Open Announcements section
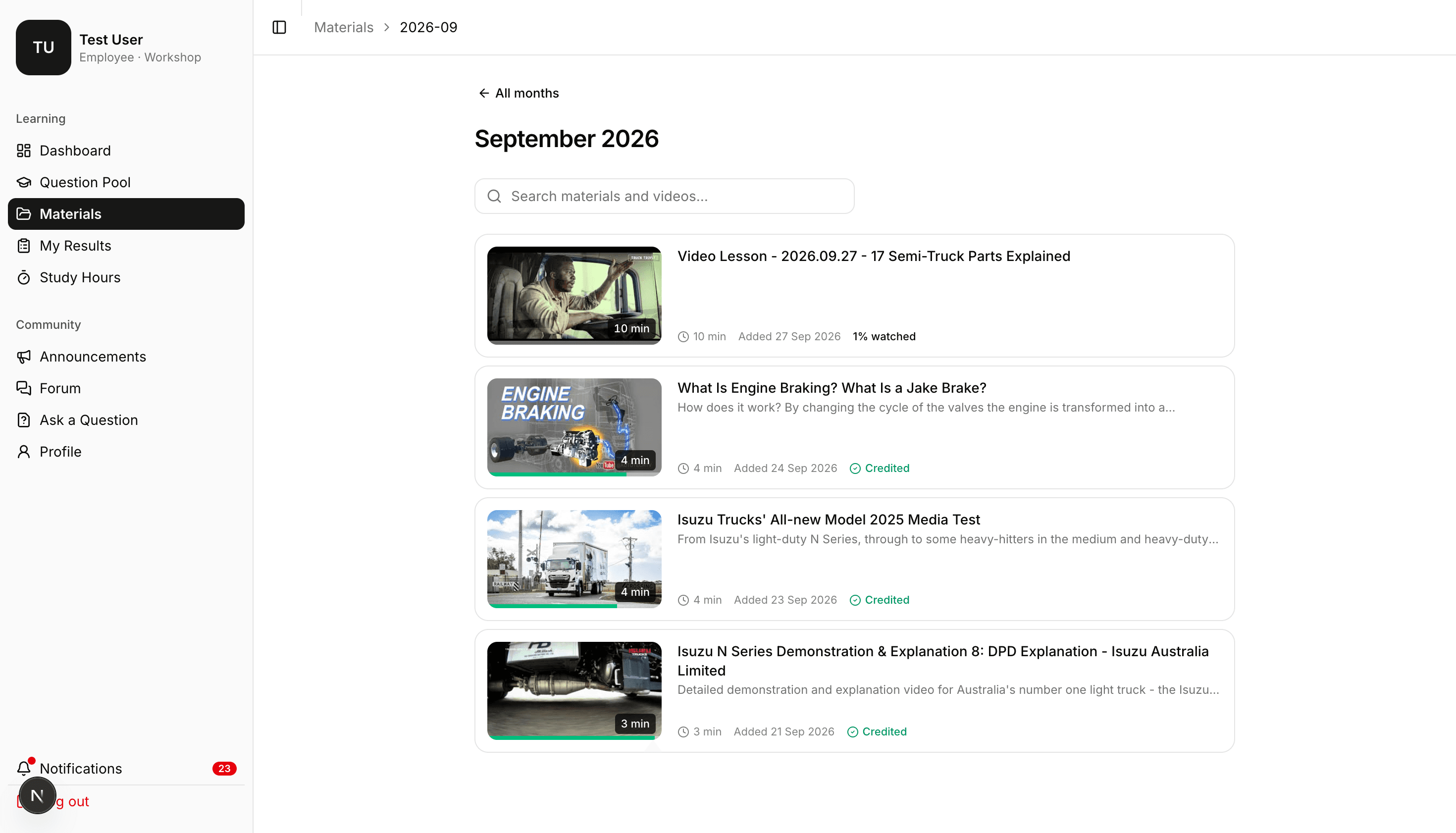 pos(126,357)
